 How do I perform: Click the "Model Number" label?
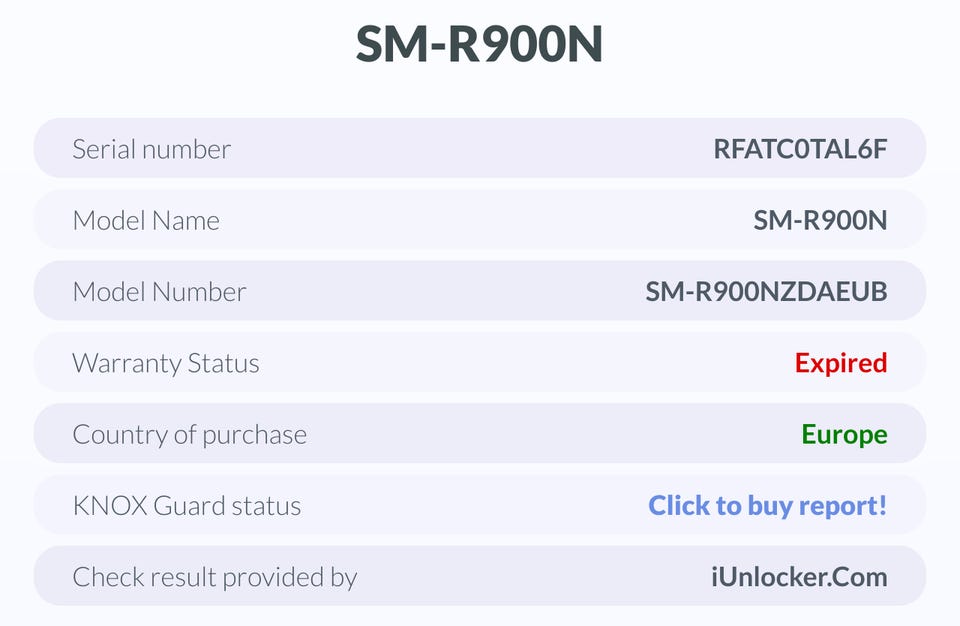(159, 292)
